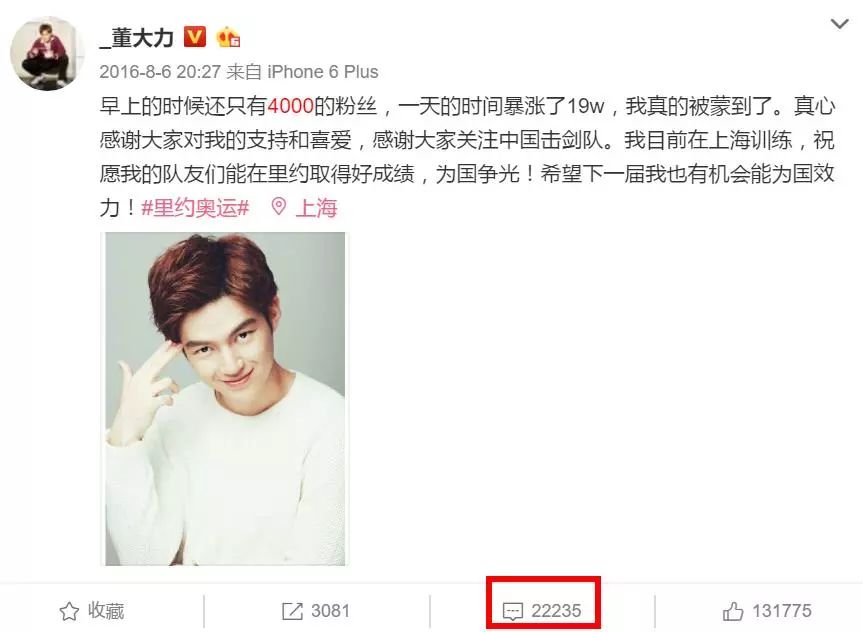863x632 pixels.
Task: Click the star favorite icon
Action: pyautogui.click(x=69, y=611)
